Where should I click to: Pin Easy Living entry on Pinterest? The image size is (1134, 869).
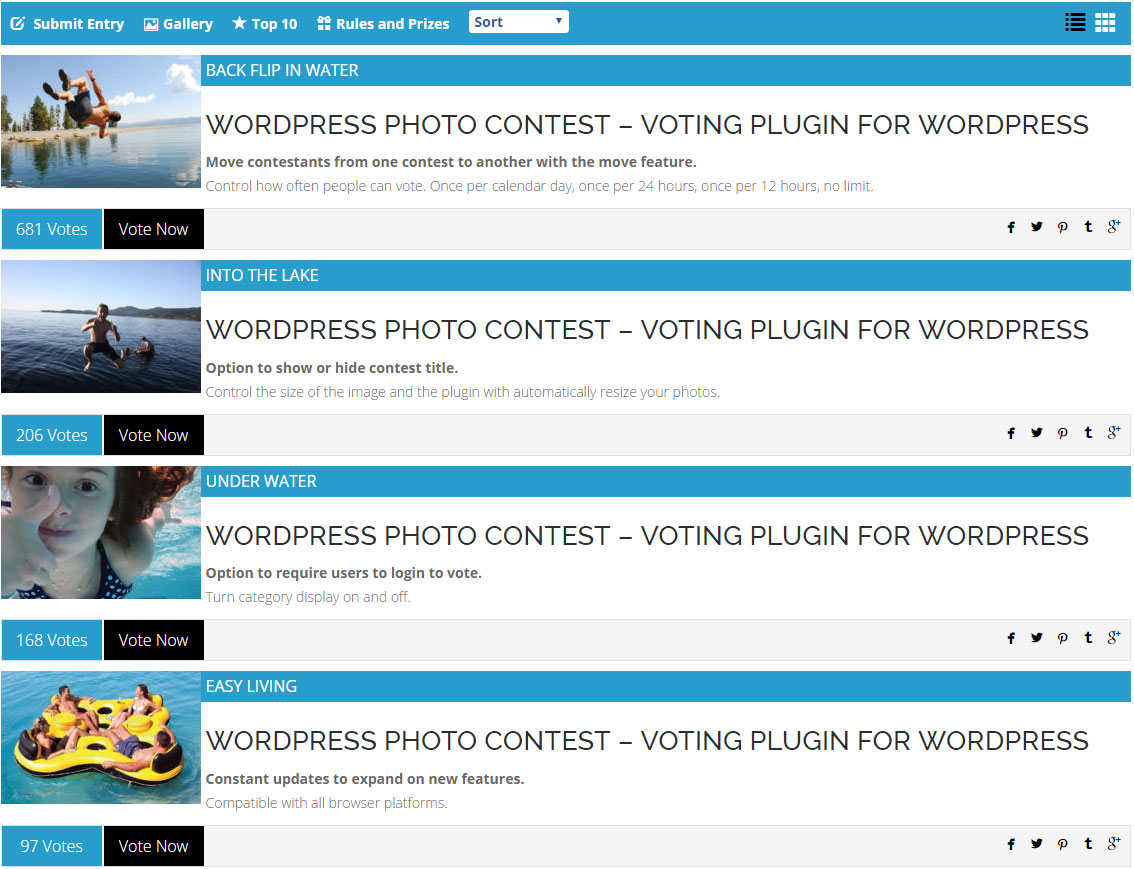(1062, 844)
